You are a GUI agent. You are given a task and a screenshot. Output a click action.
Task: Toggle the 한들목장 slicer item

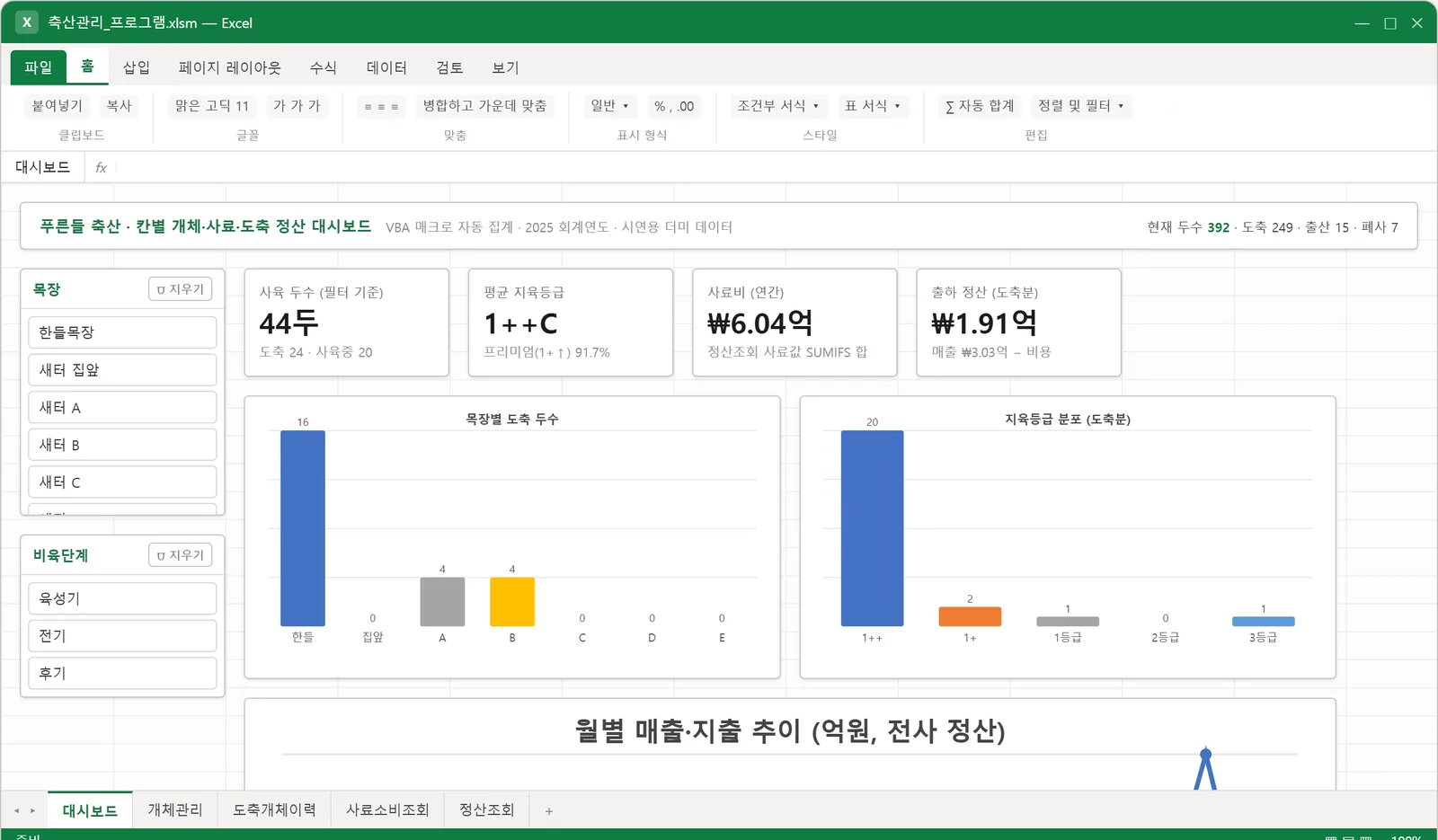[x=122, y=332]
